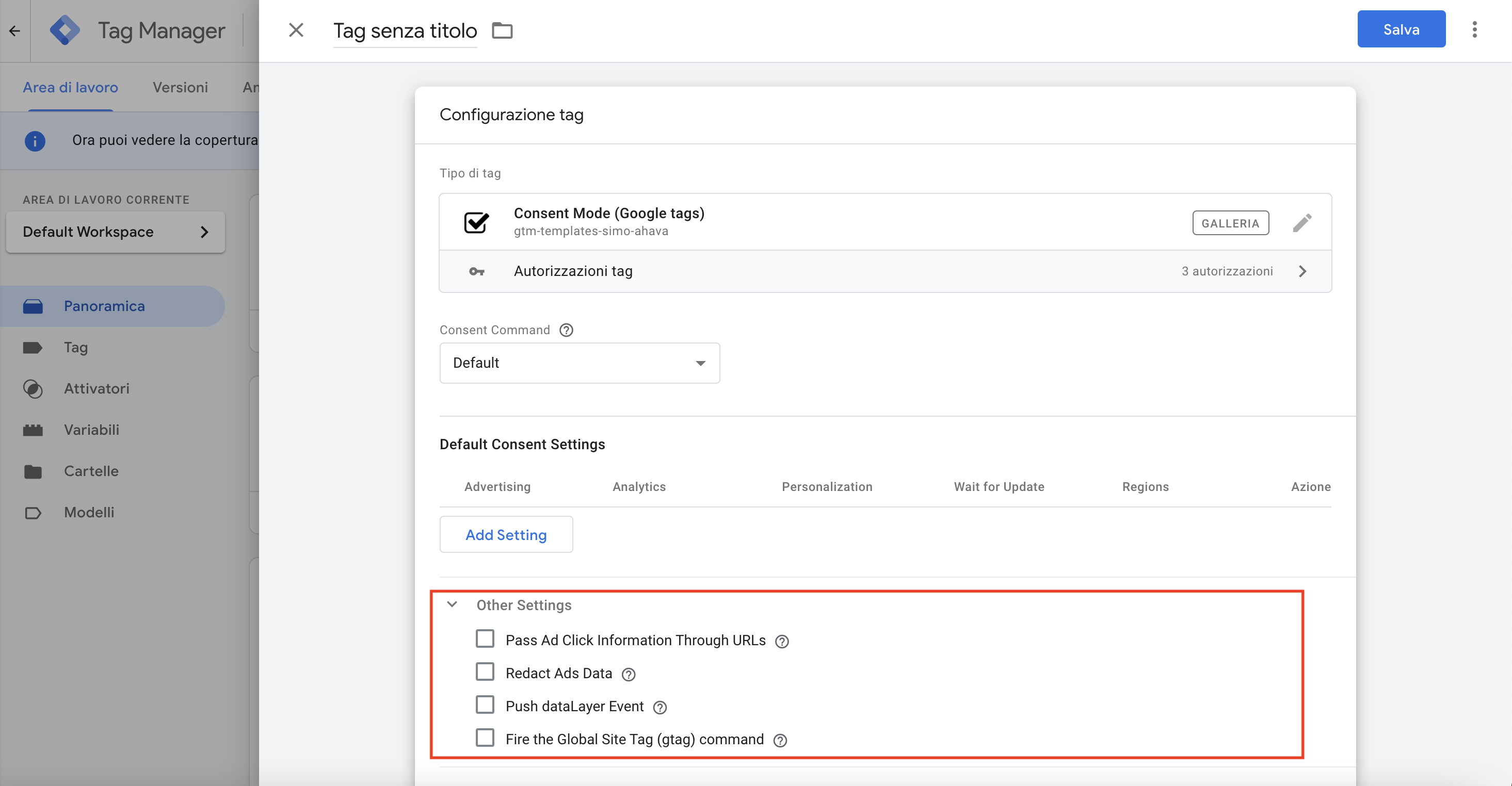
Task: Click '3 autorizzazioni' text
Action: tap(1227, 271)
